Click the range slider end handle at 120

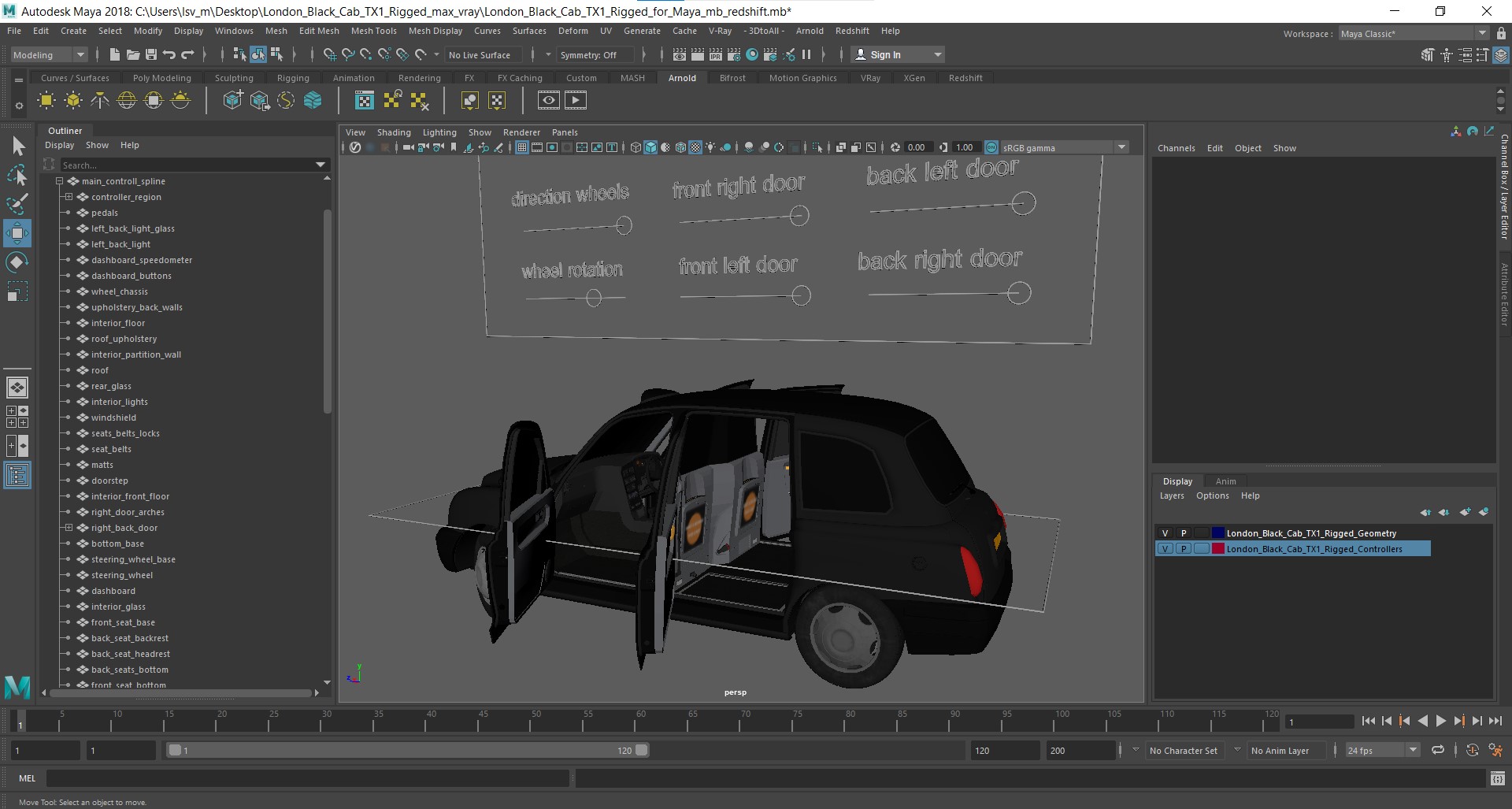point(642,750)
